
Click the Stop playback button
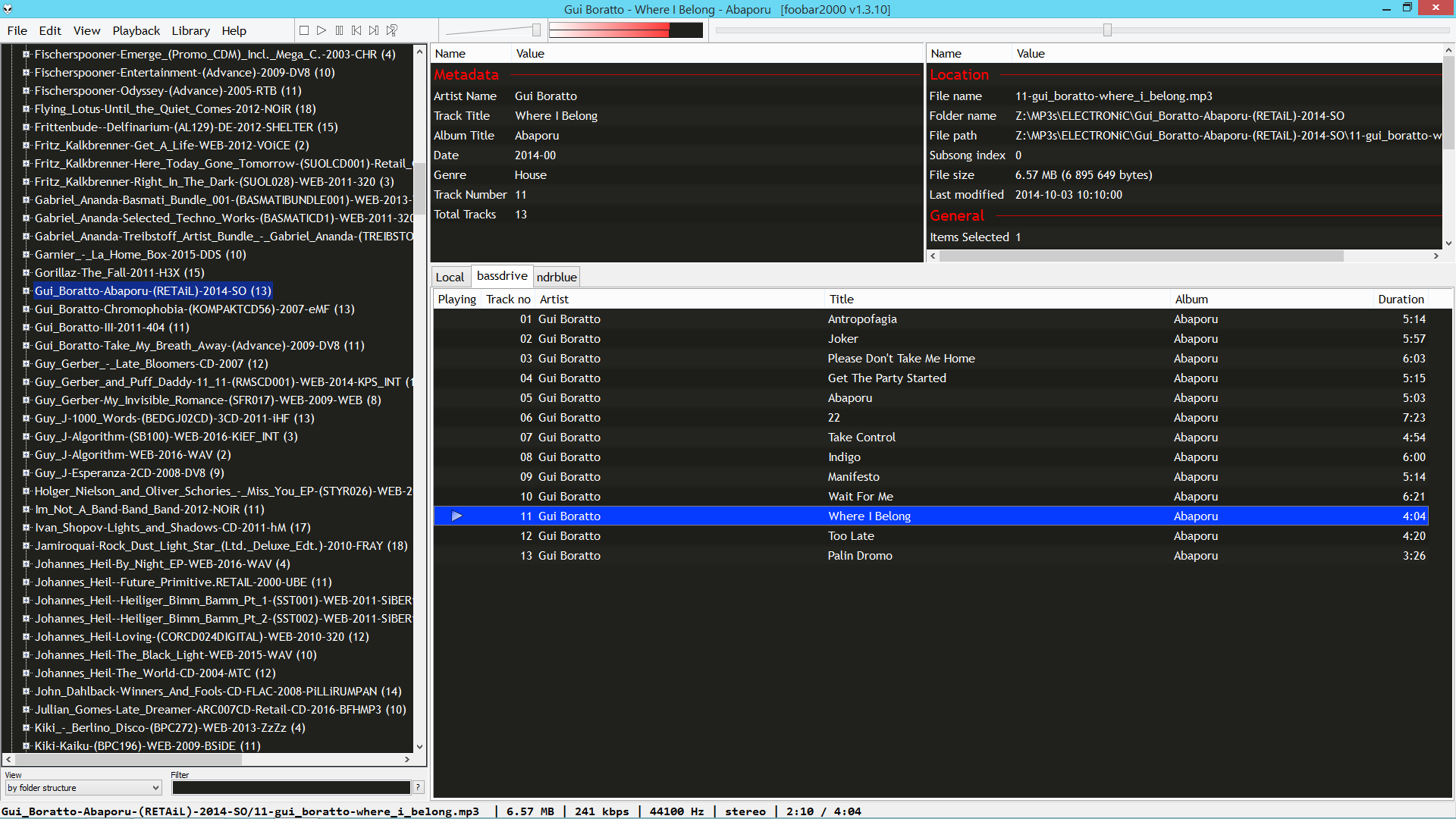pyautogui.click(x=304, y=30)
